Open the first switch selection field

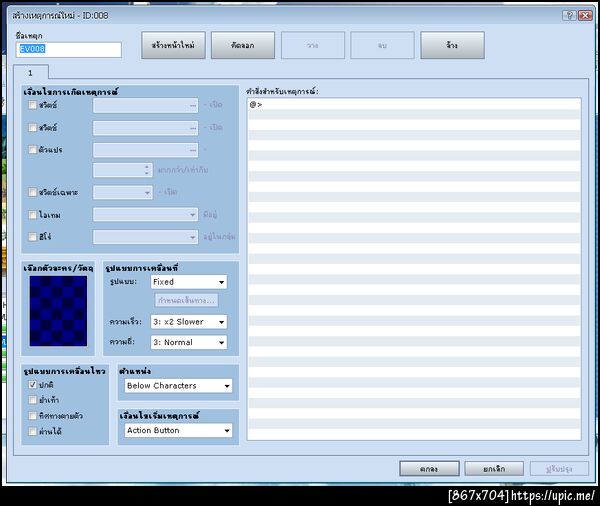click(145, 105)
